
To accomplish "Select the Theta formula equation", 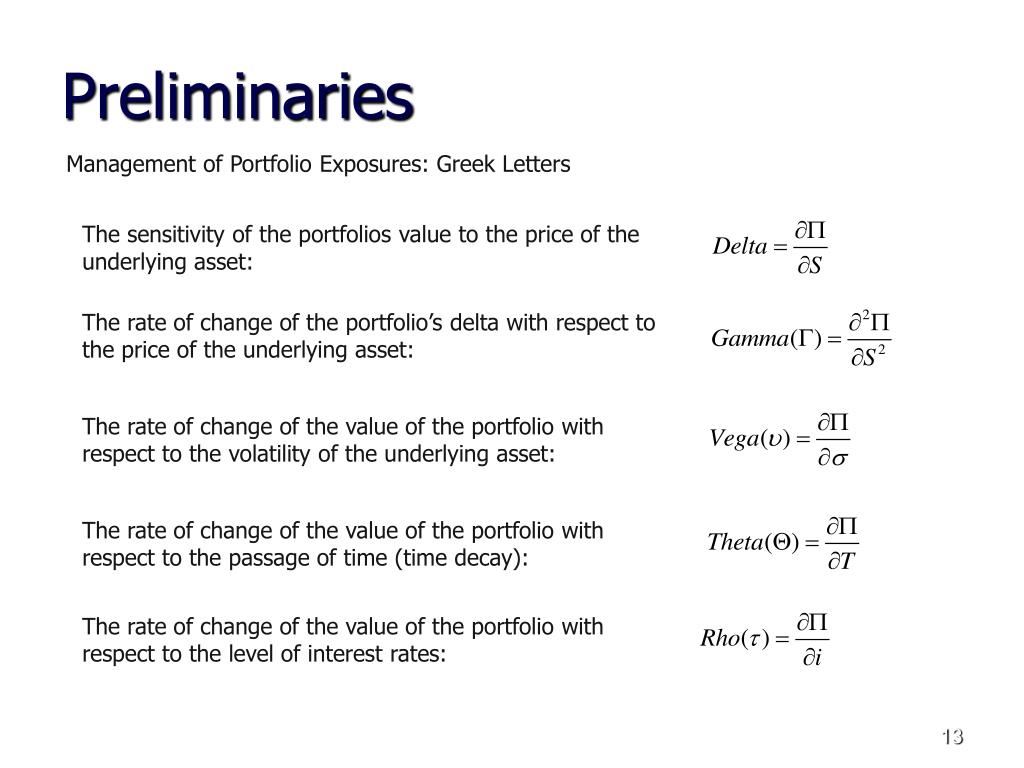I will pyautogui.click(x=783, y=543).
